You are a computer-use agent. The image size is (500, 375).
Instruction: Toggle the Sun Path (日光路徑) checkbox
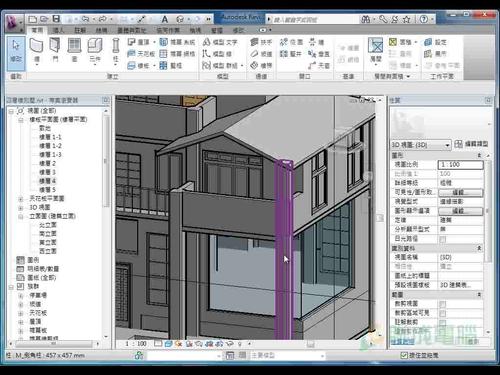(x=443, y=239)
